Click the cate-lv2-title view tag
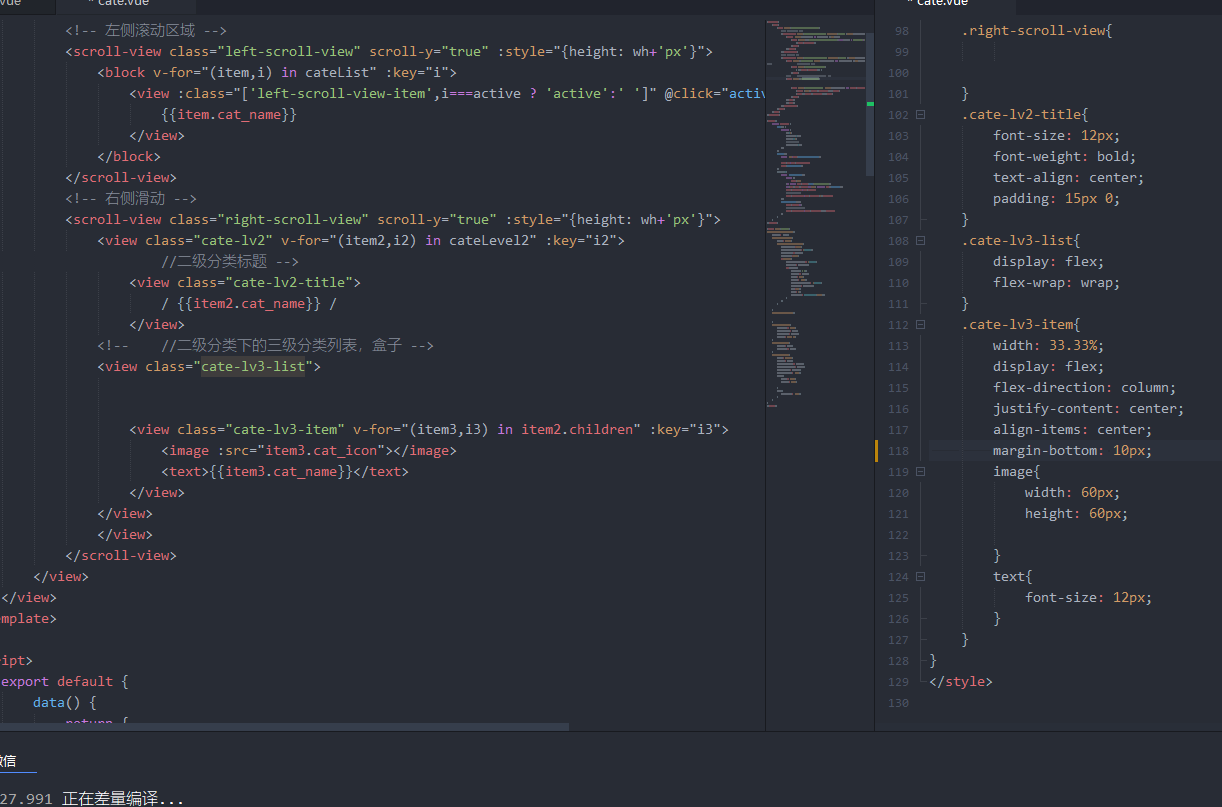The height and width of the screenshot is (807, 1222). (x=245, y=282)
